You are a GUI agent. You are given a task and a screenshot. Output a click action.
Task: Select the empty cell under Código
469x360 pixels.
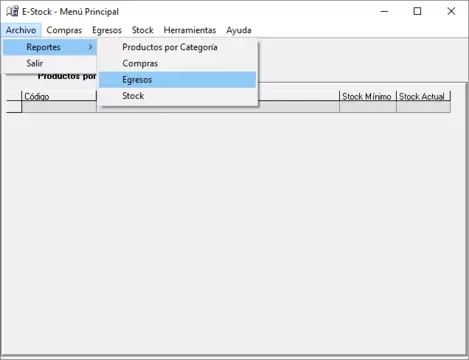click(x=59, y=107)
